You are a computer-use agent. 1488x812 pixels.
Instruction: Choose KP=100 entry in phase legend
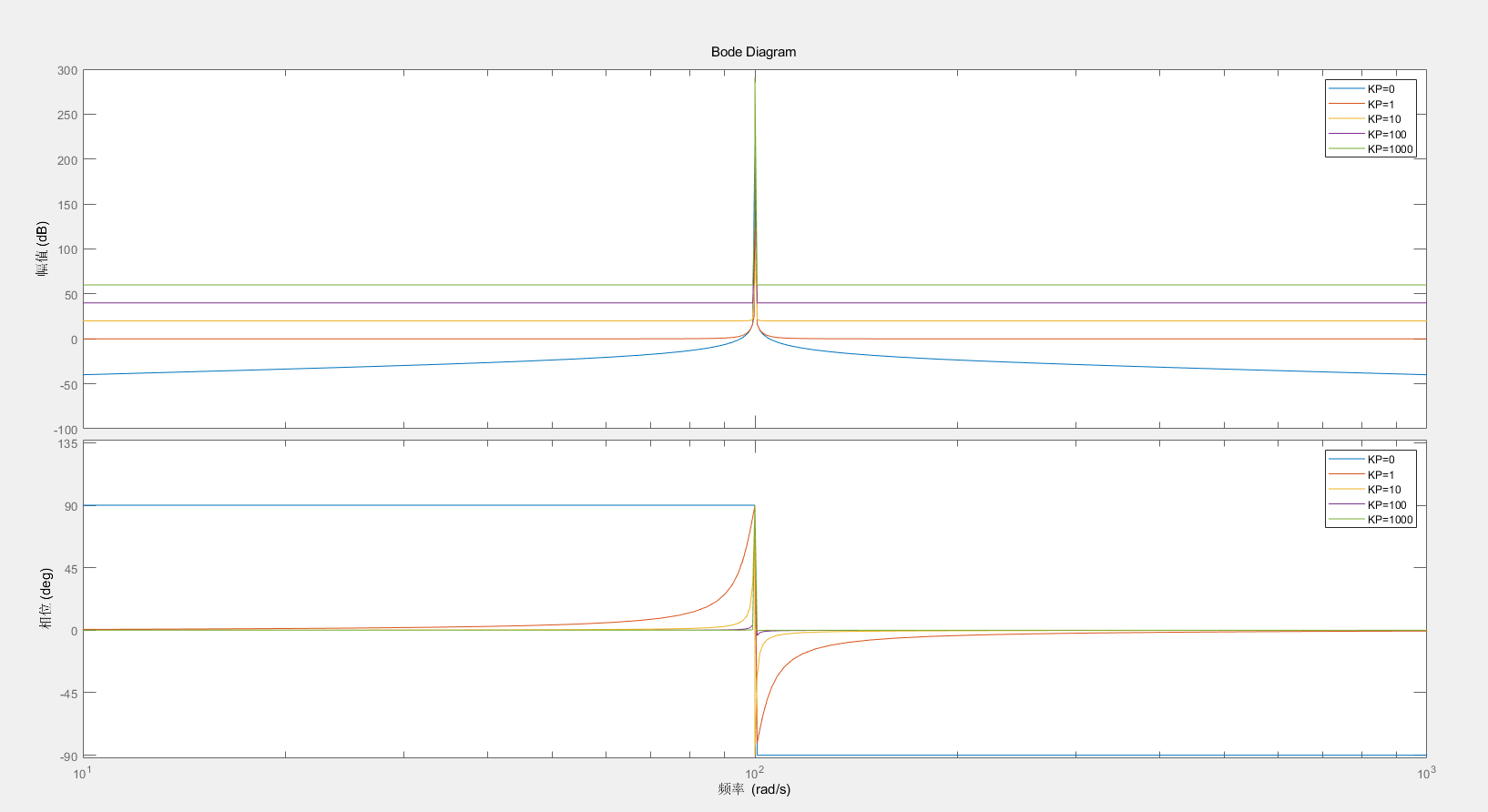pyautogui.click(x=1386, y=505)
